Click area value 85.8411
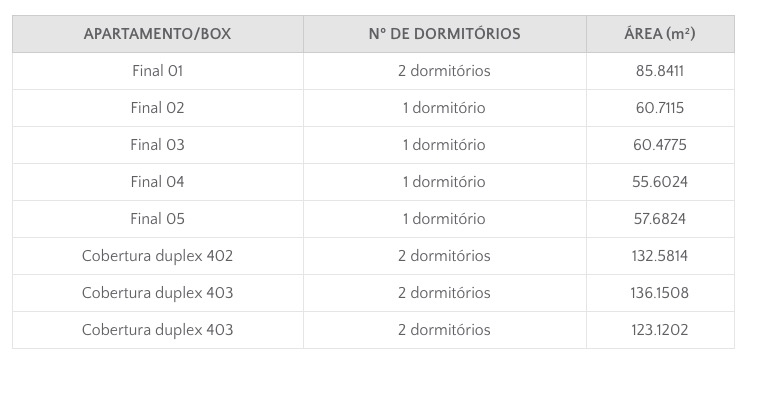This screenshot has height=417, width=757. 659,71
